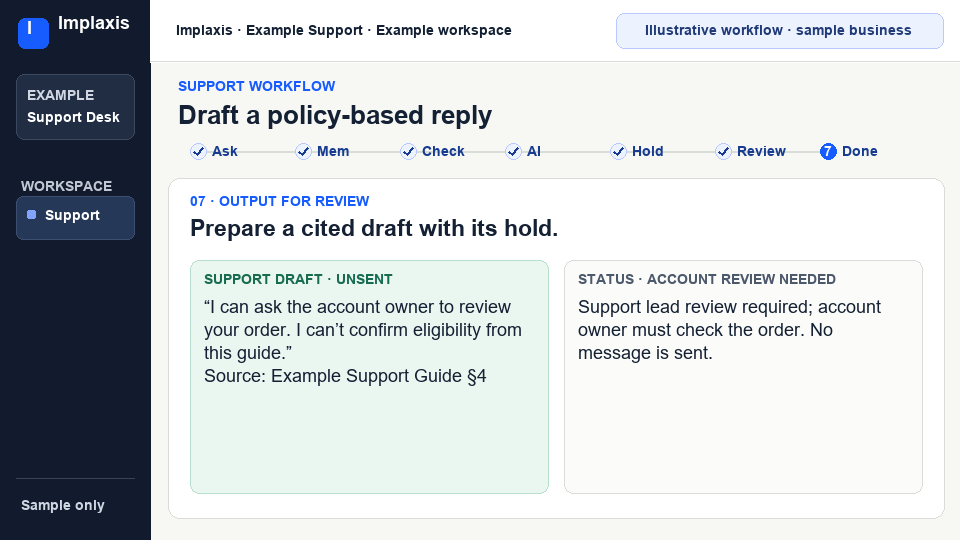The height and width of the screenshot is (540, 960).
Task: Click the Illustrative workflow · sample business badge
Action: click(x=779, y=31)
